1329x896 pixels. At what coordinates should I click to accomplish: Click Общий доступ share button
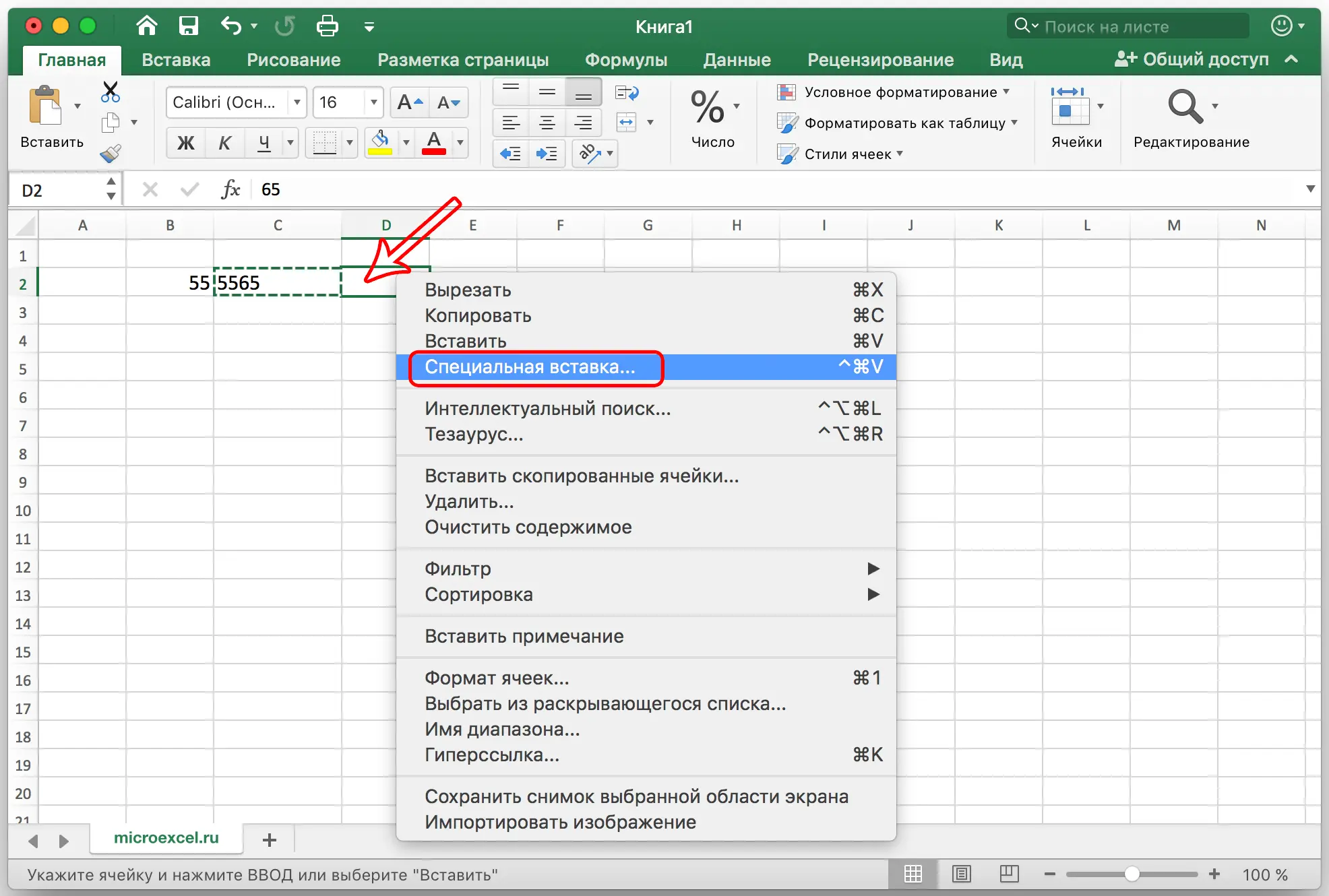click(x=1192, y=59)
